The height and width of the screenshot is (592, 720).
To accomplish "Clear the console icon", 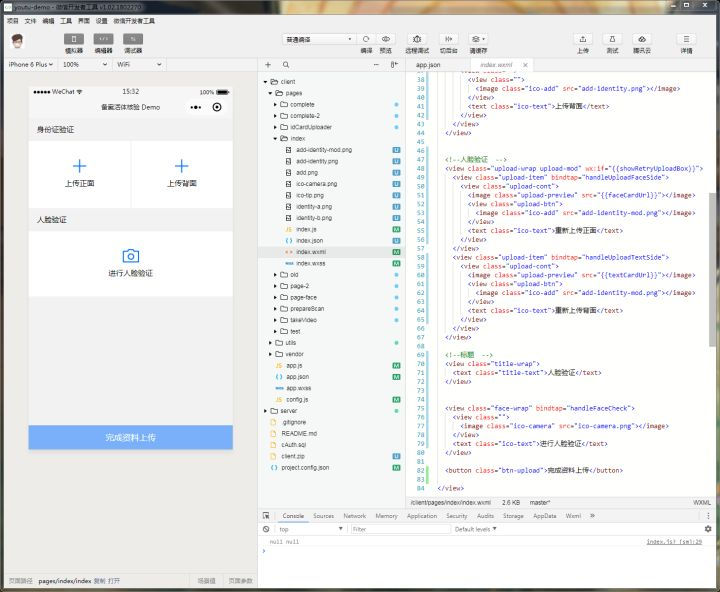I will pos(266,529).
